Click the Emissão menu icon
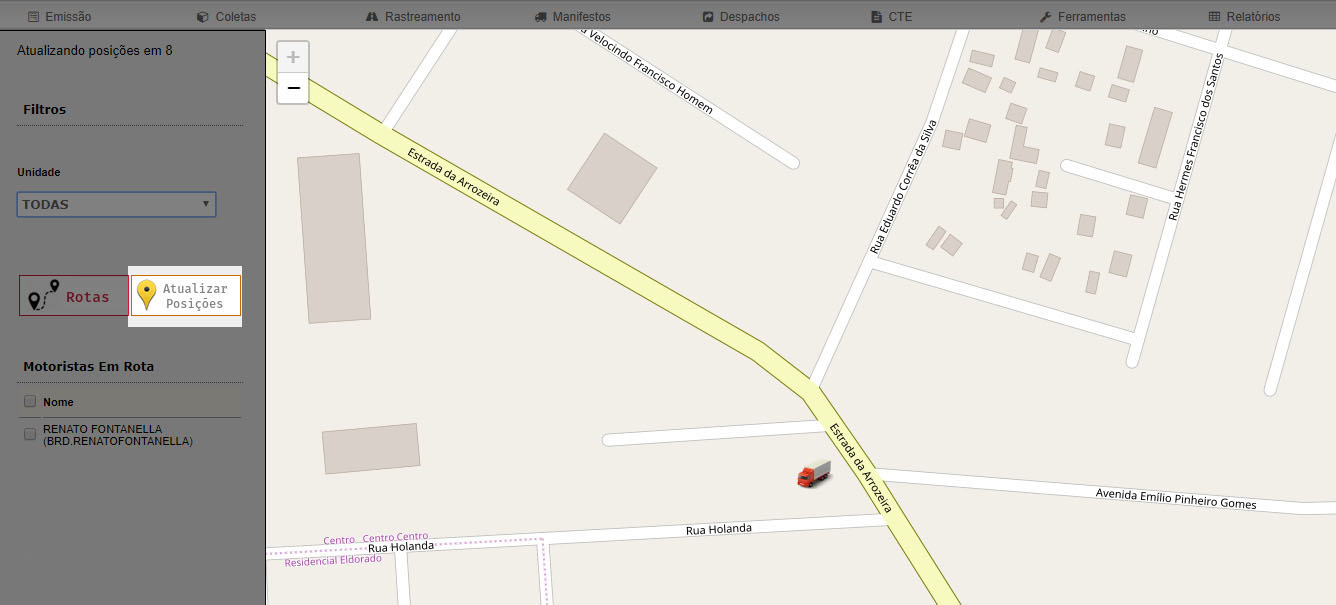Image resolution: width=1336 pixels, height=605 pixels. 34,17
